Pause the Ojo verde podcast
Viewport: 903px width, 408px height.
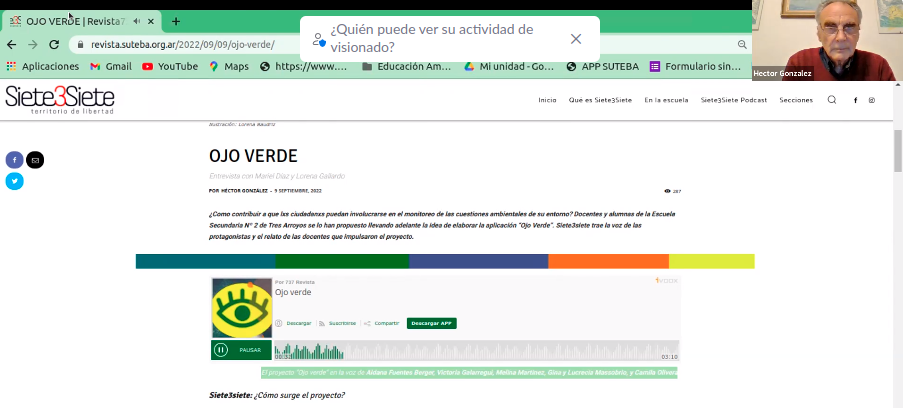pos(221,350)
